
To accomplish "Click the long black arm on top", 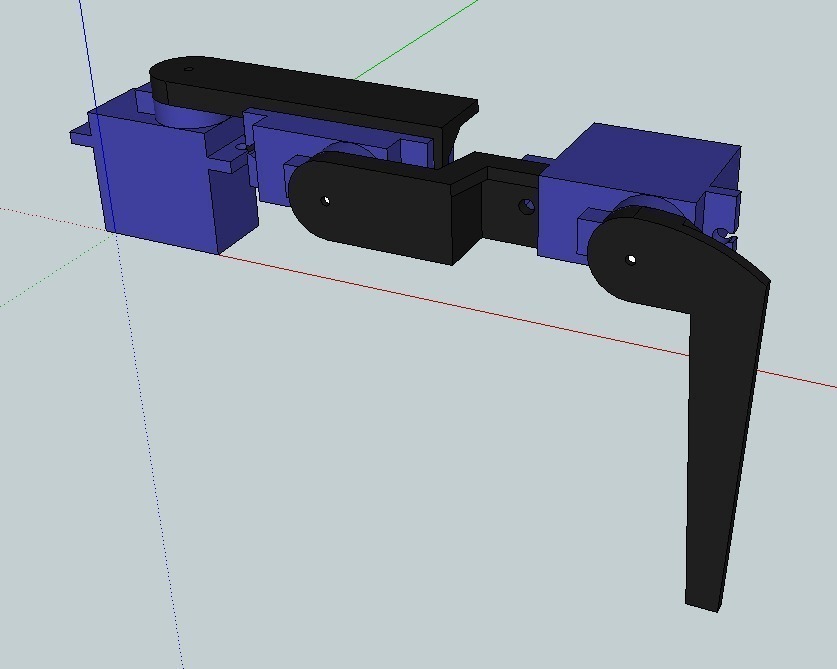I will click(x=315, y=101).
